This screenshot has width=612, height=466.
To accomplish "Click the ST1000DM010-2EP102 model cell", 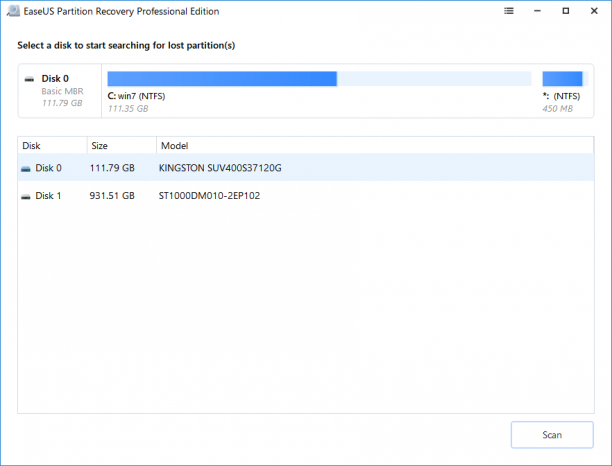I will click(x=209, y=196).
